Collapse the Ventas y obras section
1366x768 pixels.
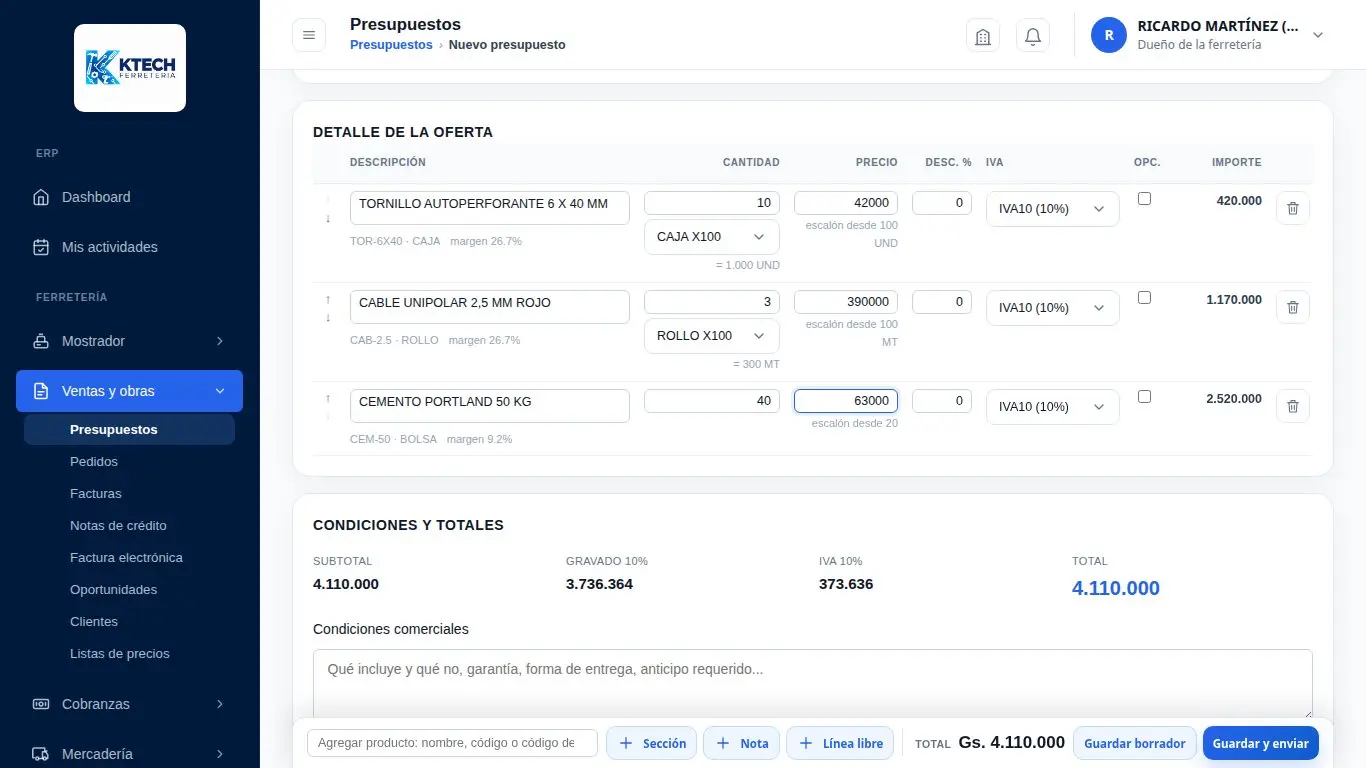(129, 391)
